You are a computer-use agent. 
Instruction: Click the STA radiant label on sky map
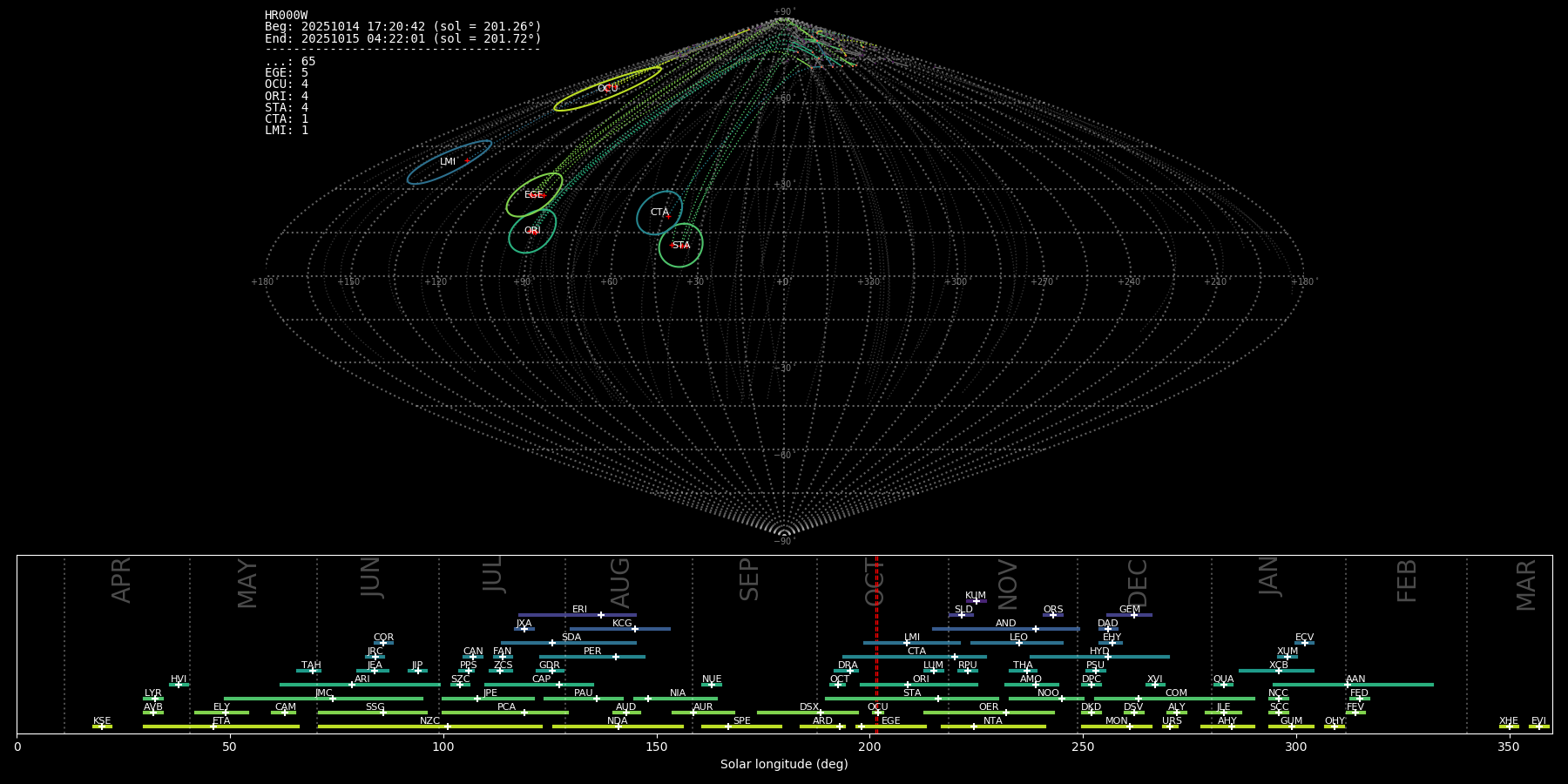681,246
